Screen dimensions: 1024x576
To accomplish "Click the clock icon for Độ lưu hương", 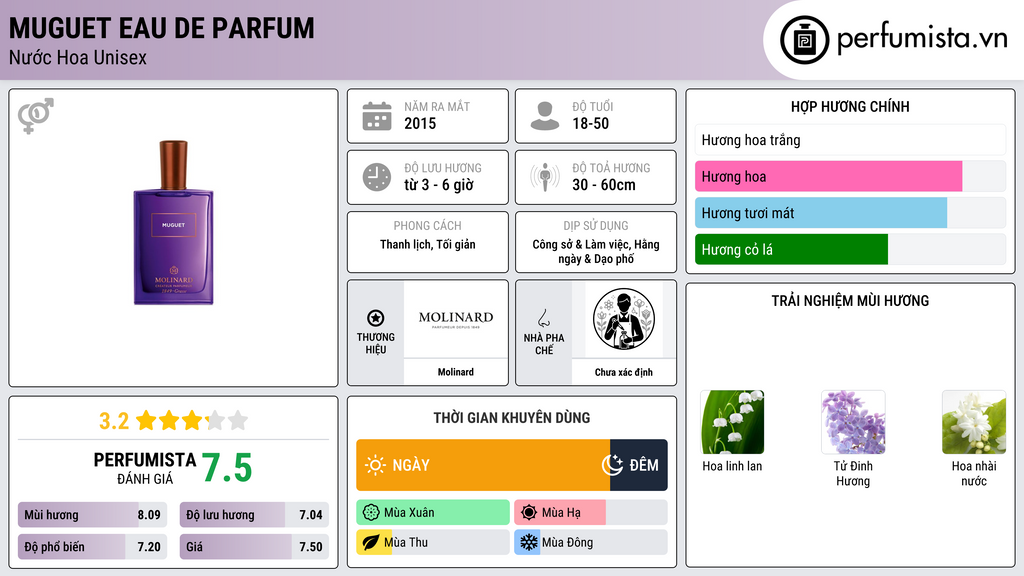I will coord(377,177).
